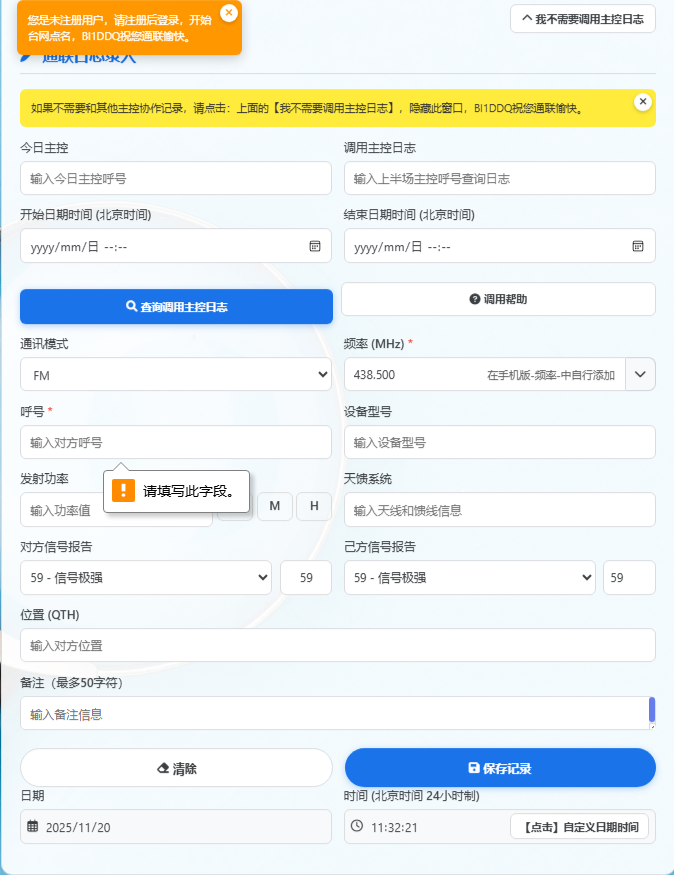Click the orange warning icon in tooltip

click(x=123, y=491)
